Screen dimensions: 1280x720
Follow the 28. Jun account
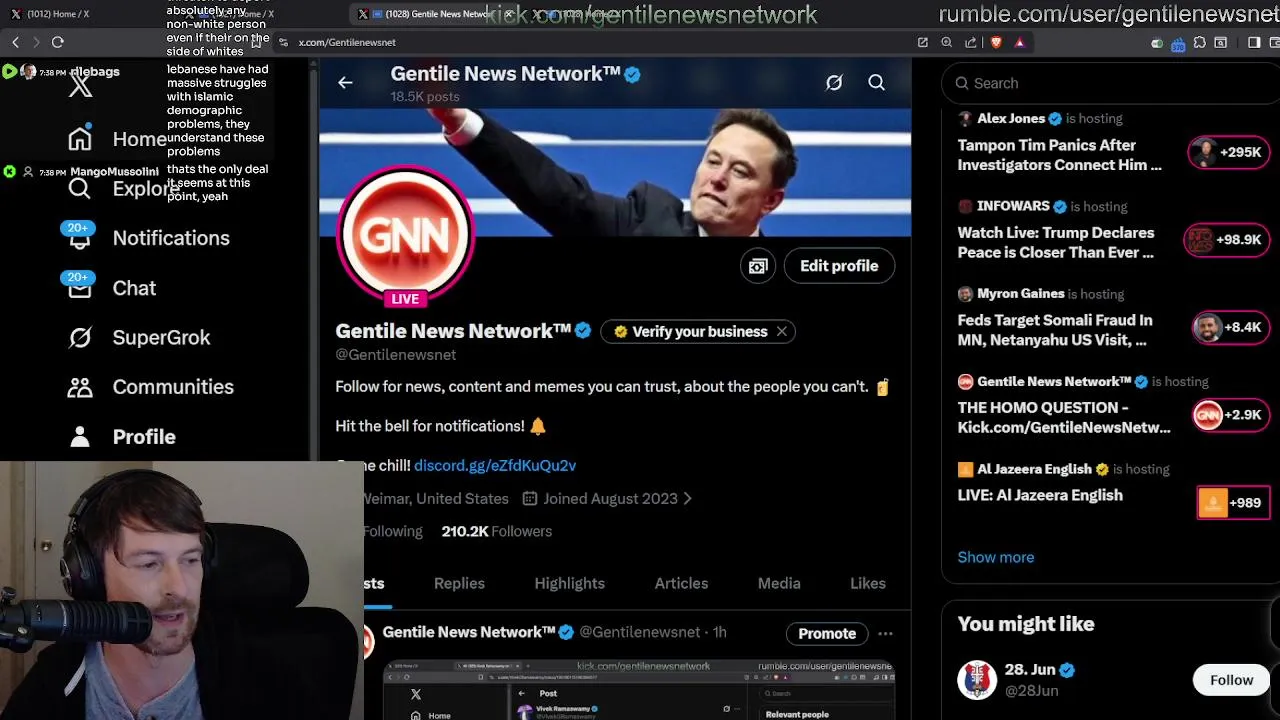(1231, 680)
